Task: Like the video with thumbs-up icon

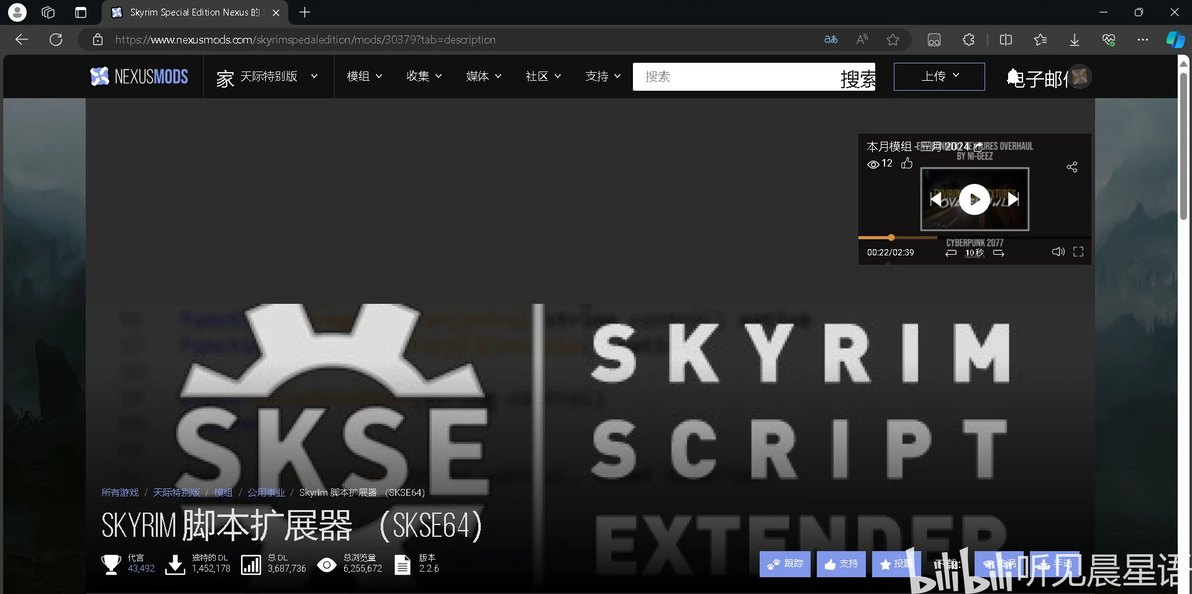Action: [x=906, y=164]
